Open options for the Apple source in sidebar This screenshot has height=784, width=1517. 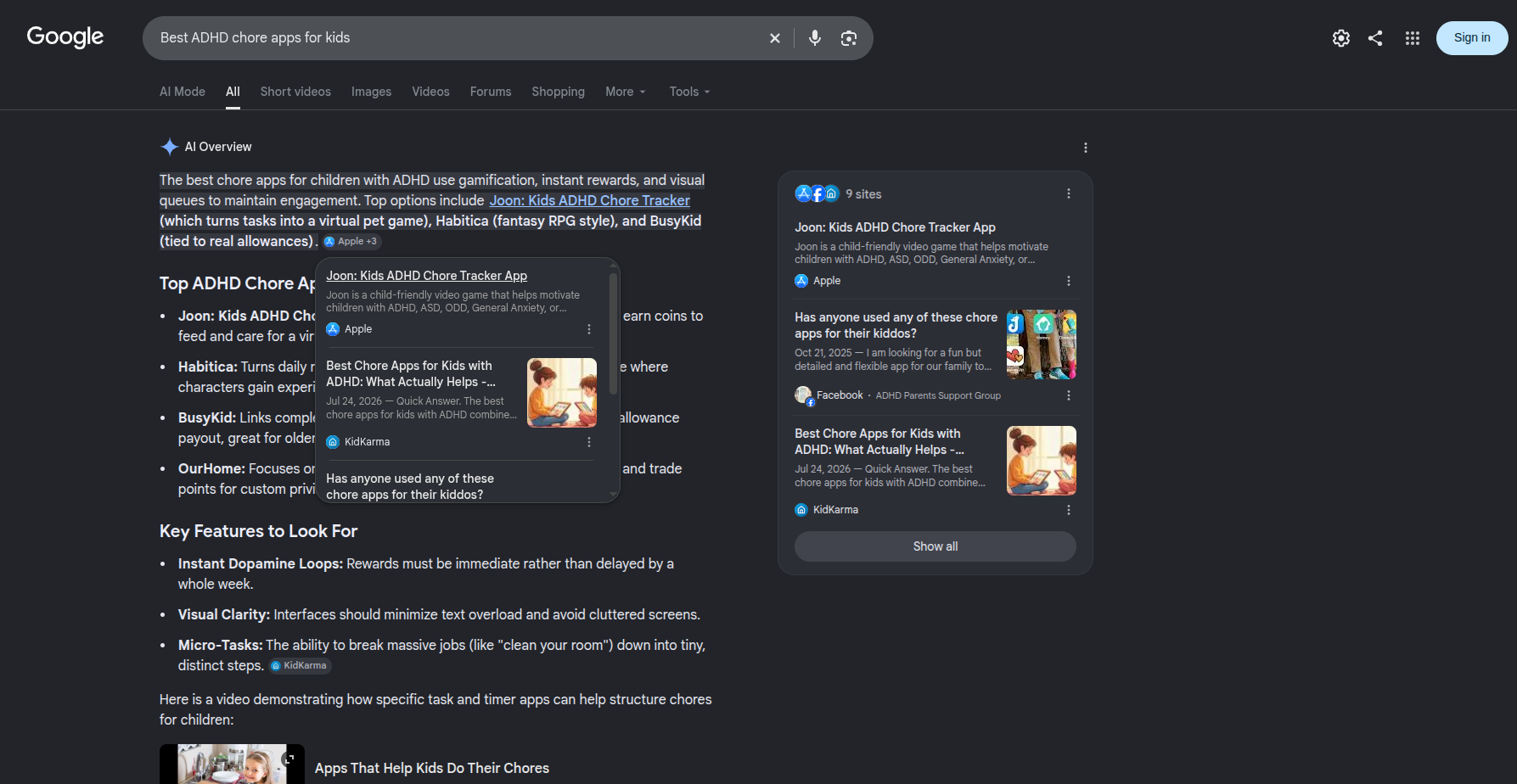click(x=1069, y=281)
